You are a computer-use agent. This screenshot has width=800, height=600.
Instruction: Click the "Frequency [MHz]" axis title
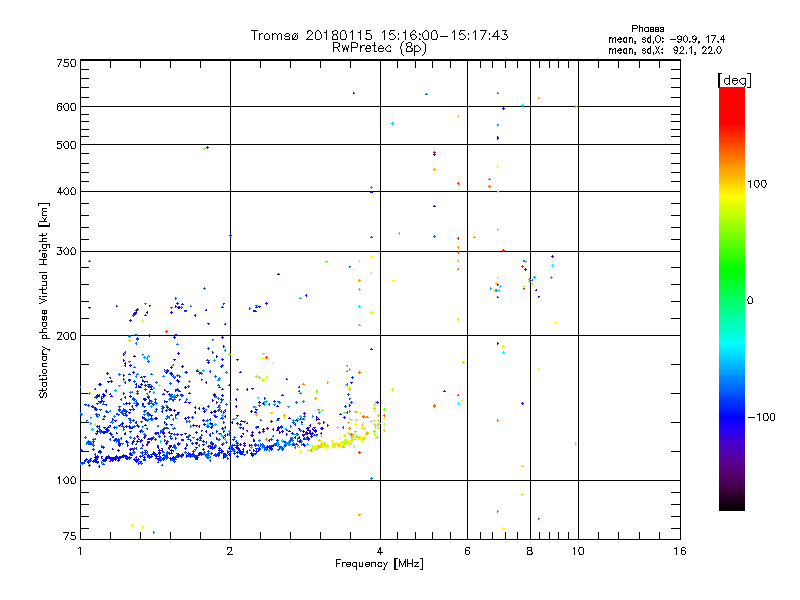coord(379,564)
